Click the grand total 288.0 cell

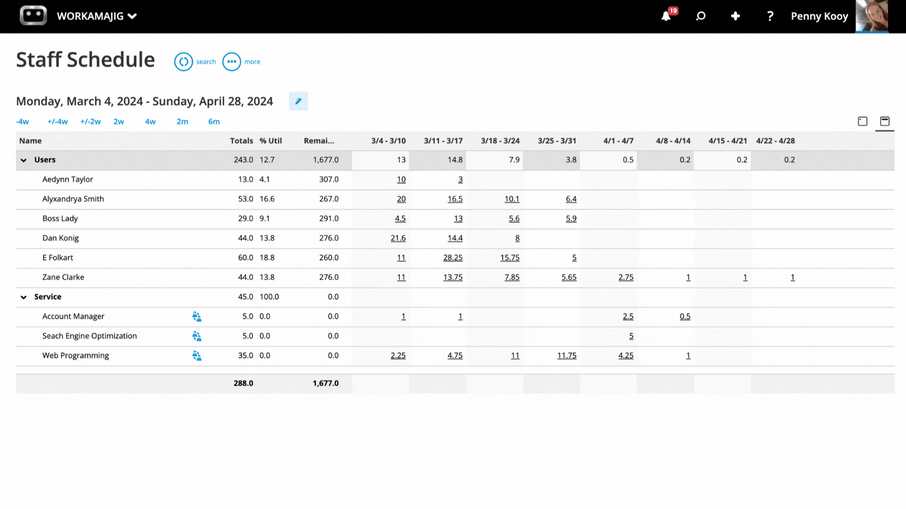tap(243, 383)
